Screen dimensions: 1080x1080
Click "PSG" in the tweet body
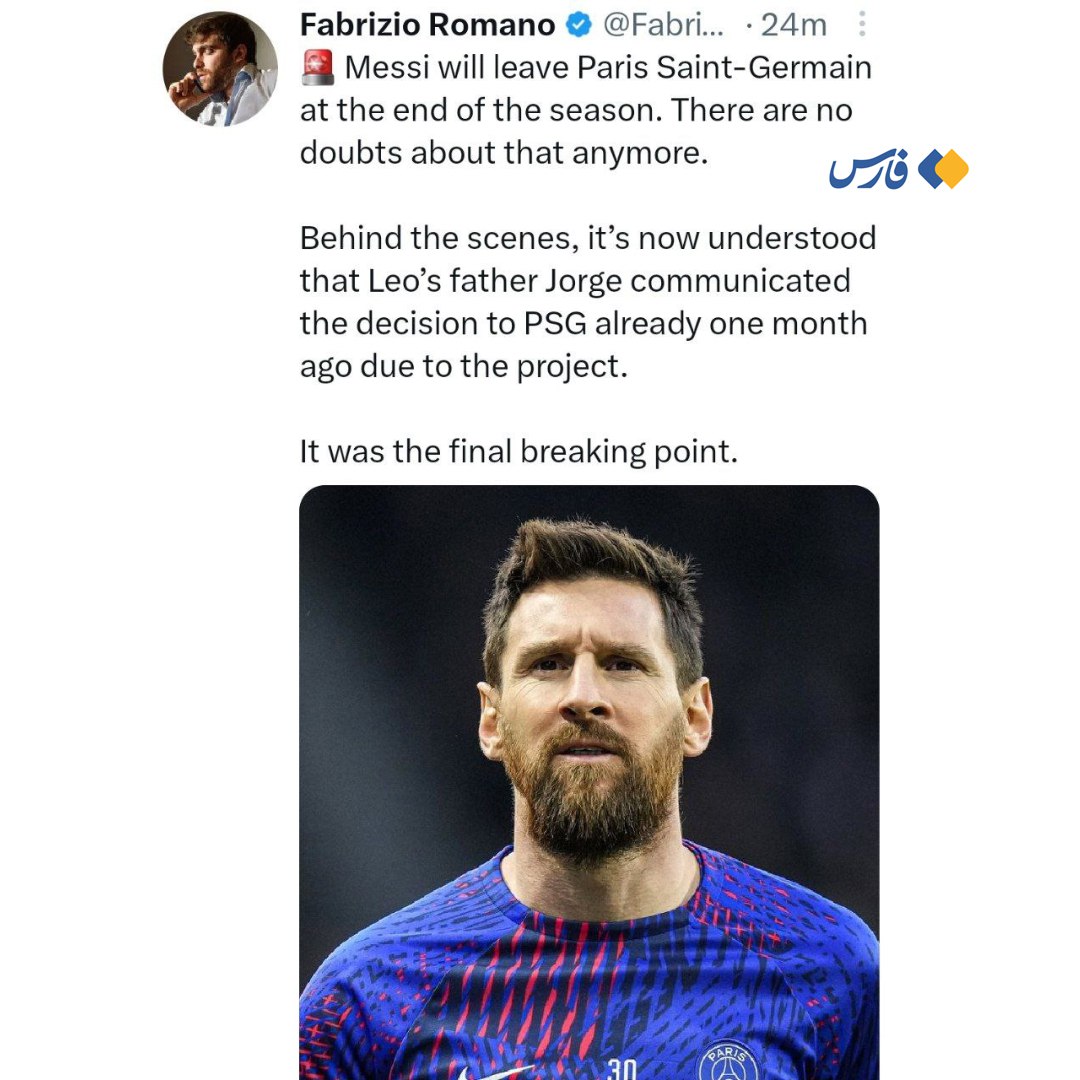click(x=549, y=324)
